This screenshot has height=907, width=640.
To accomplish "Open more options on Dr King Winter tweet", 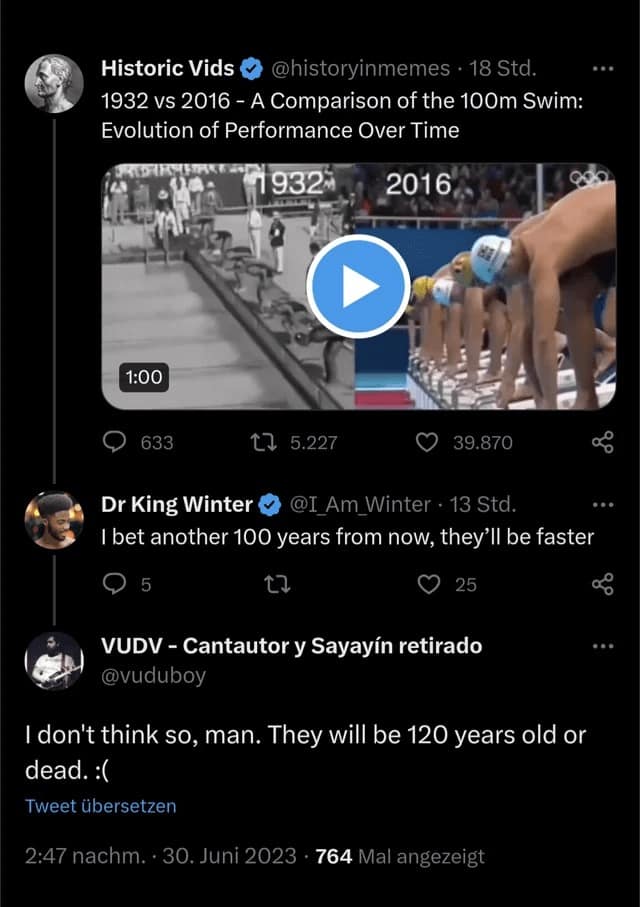I will tap(603, 505).
